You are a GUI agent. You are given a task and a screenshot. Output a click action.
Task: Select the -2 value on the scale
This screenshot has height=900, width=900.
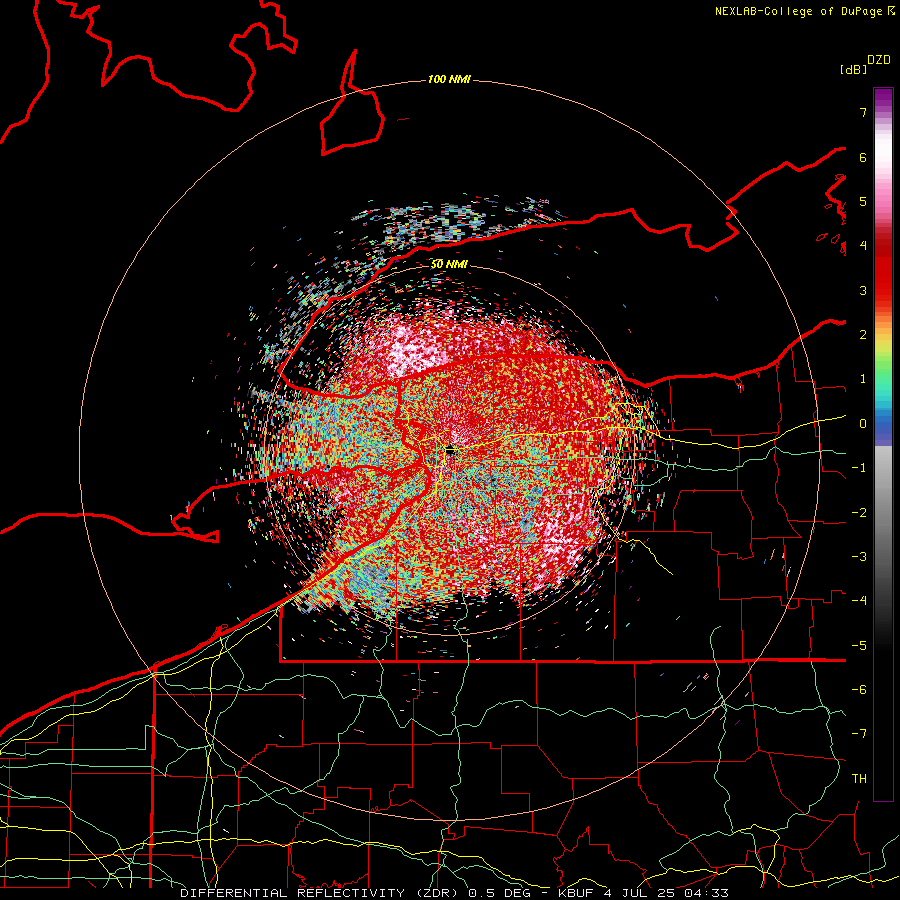pyautogui.click(x=859, y=513)
